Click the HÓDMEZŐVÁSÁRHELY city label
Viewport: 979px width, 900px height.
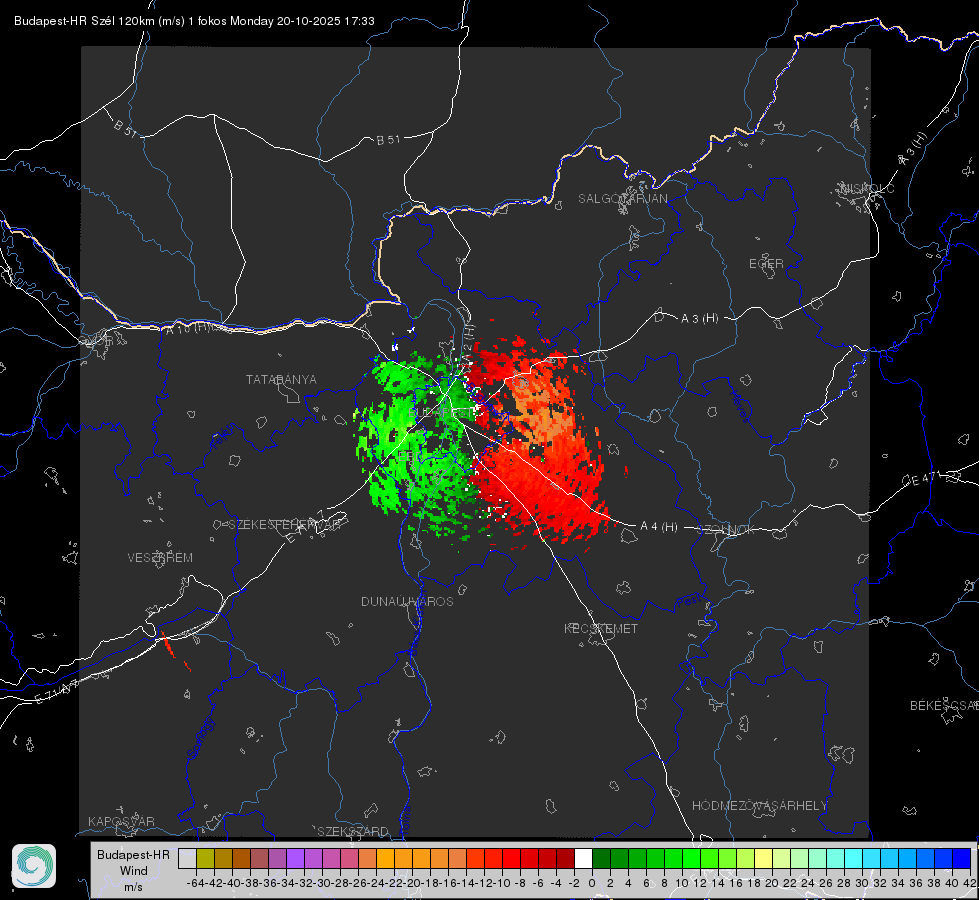point(759,806)
